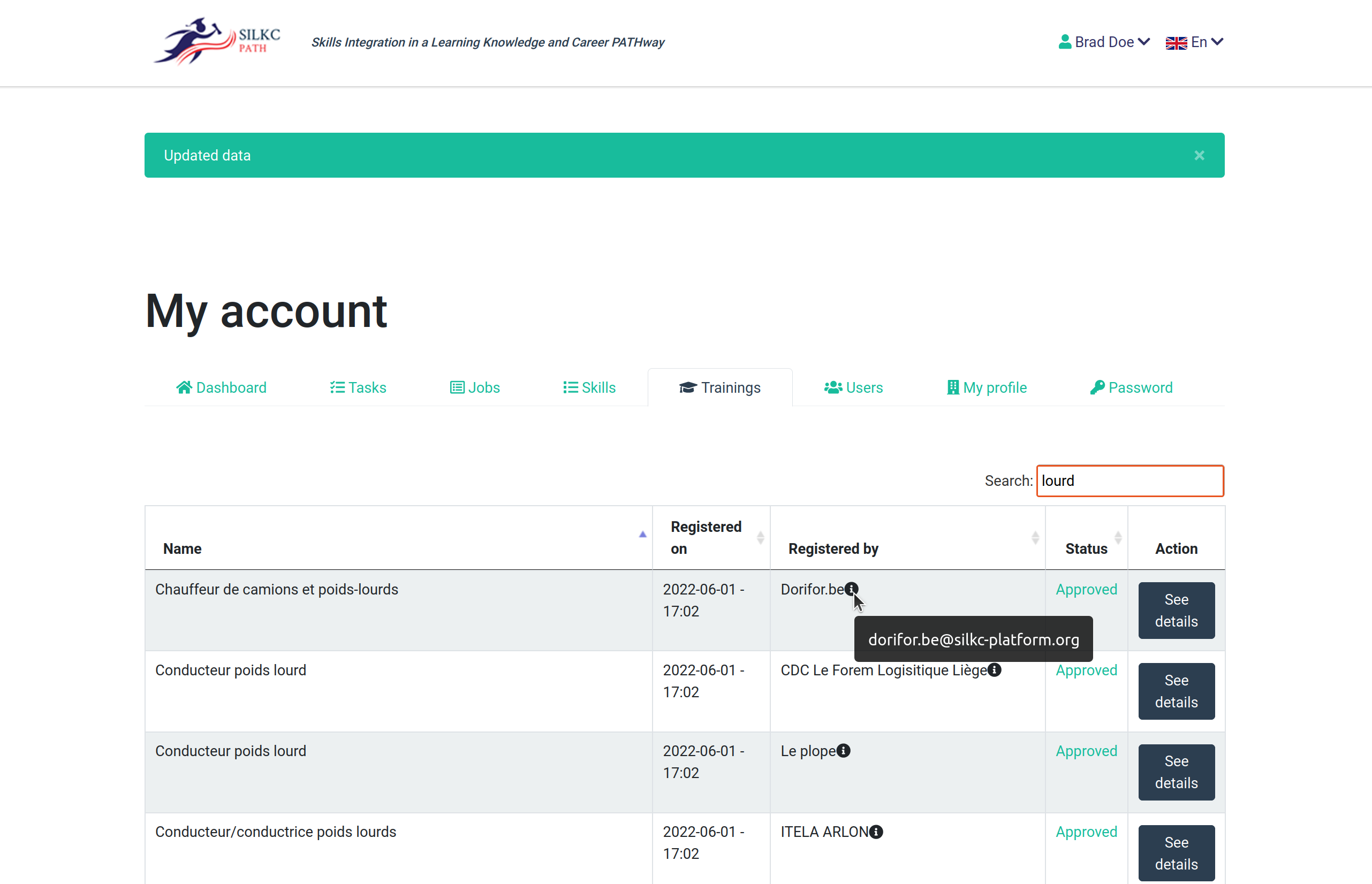Click the SILKC PATH logo
Screen dimensions: 1372x884
point(217,41)
